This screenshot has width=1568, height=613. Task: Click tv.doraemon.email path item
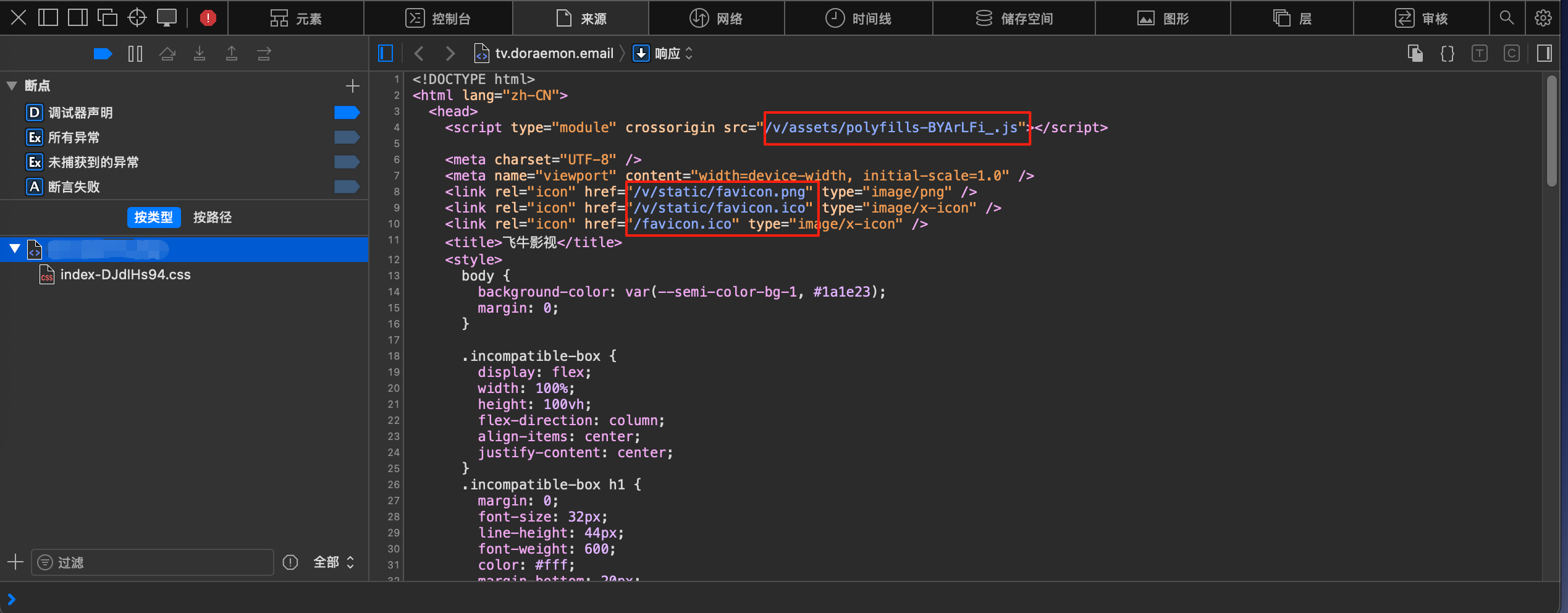[544, 54]
